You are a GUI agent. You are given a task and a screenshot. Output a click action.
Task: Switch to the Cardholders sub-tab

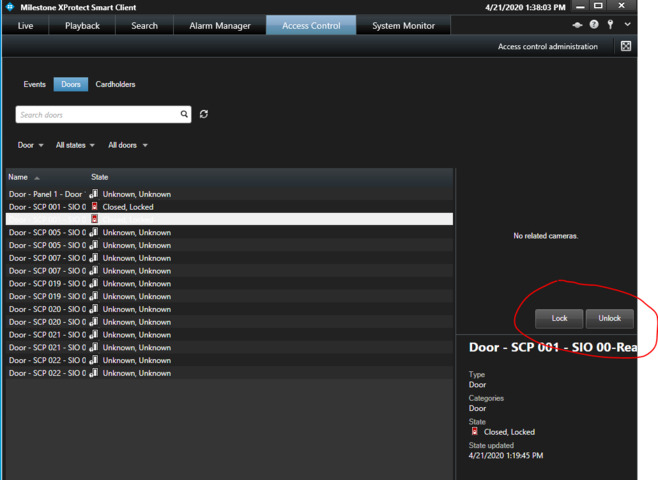[115, 85]
